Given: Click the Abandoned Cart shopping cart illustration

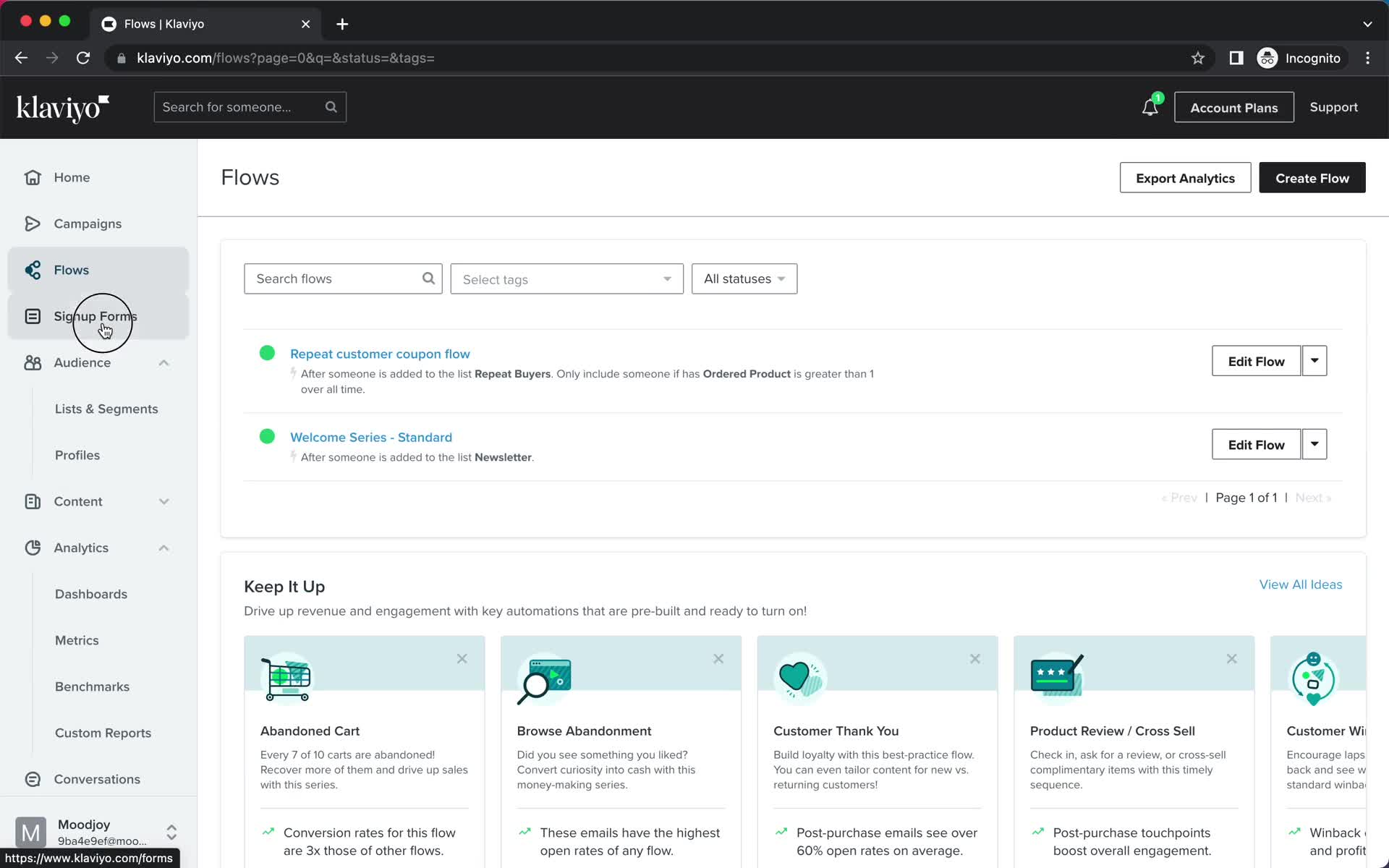Looking at the screenshot, I should 286,678.
